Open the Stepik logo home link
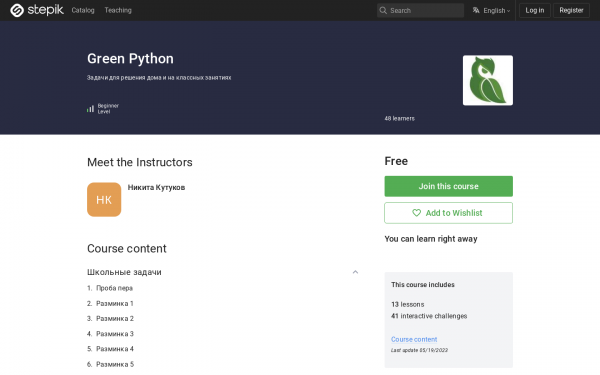This screenshot has width=600, height=375. tap(37, 10)
